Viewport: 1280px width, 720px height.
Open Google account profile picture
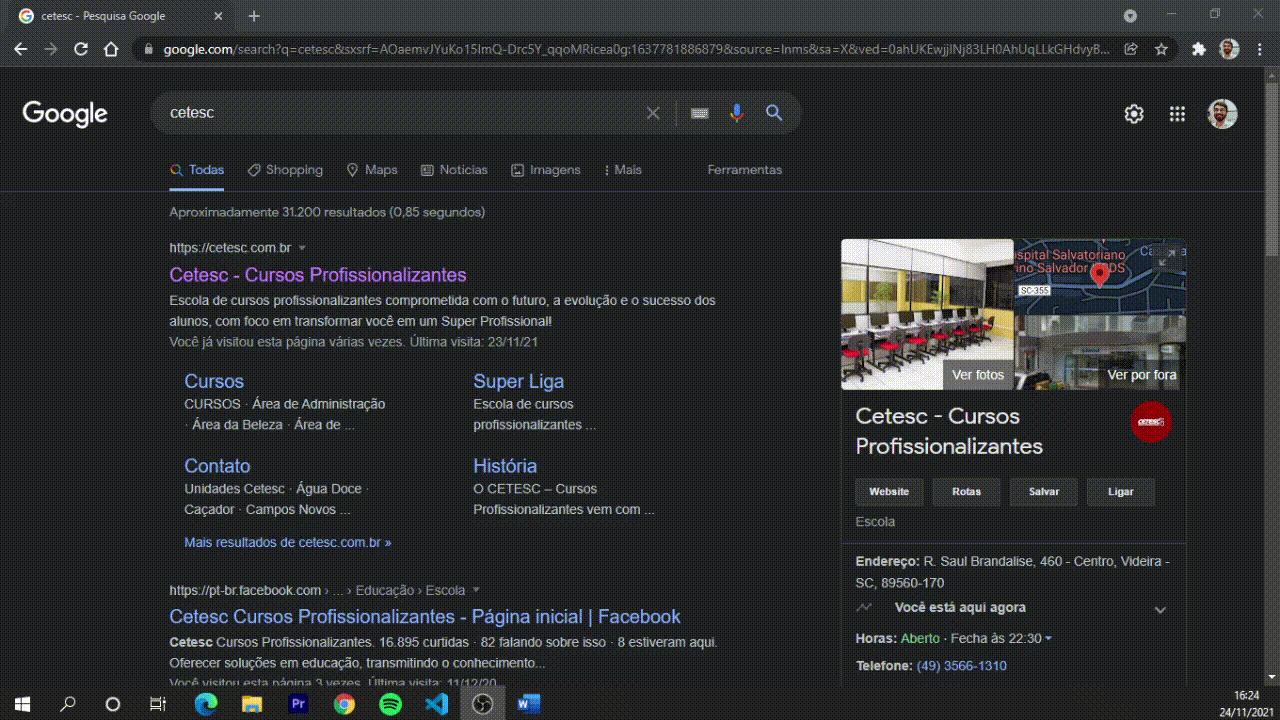coord(1222,114)
